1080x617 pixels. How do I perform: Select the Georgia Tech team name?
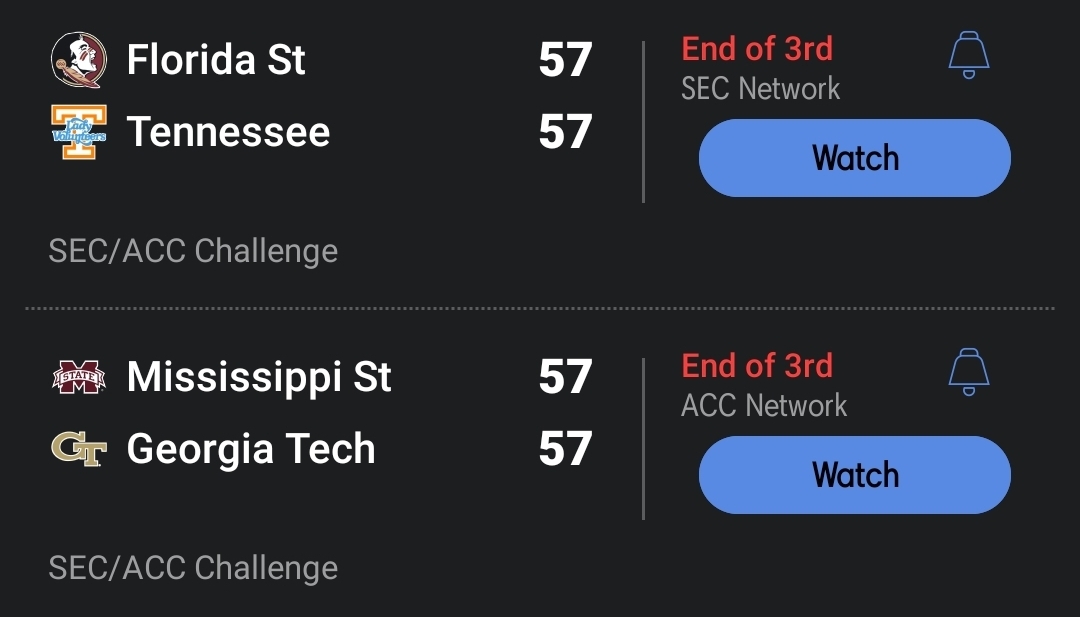[x=251, y=450]
